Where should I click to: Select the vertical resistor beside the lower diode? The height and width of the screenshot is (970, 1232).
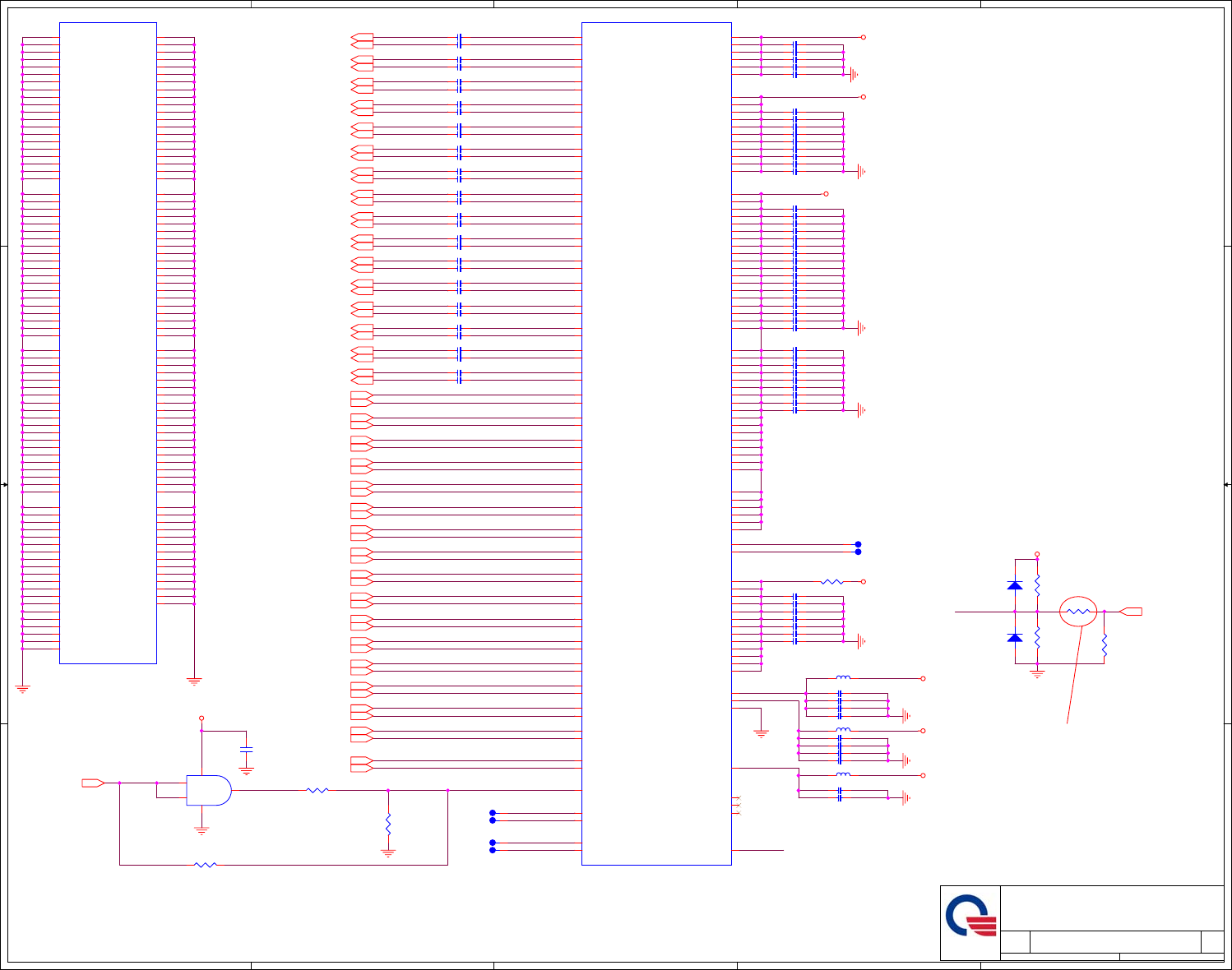tap(1037, 638)
